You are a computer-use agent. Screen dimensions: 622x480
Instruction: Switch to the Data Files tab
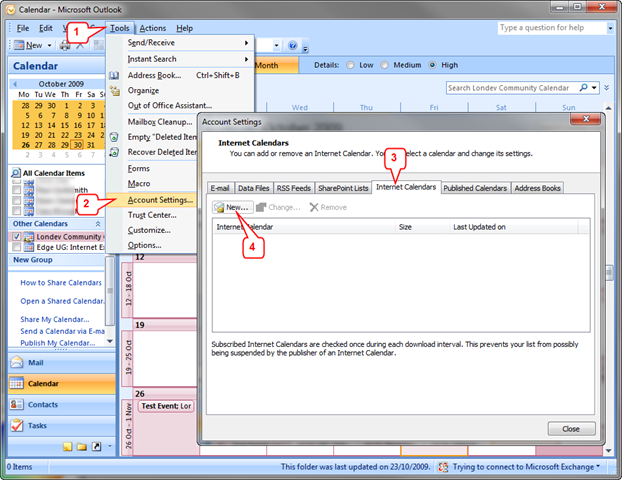253,188
